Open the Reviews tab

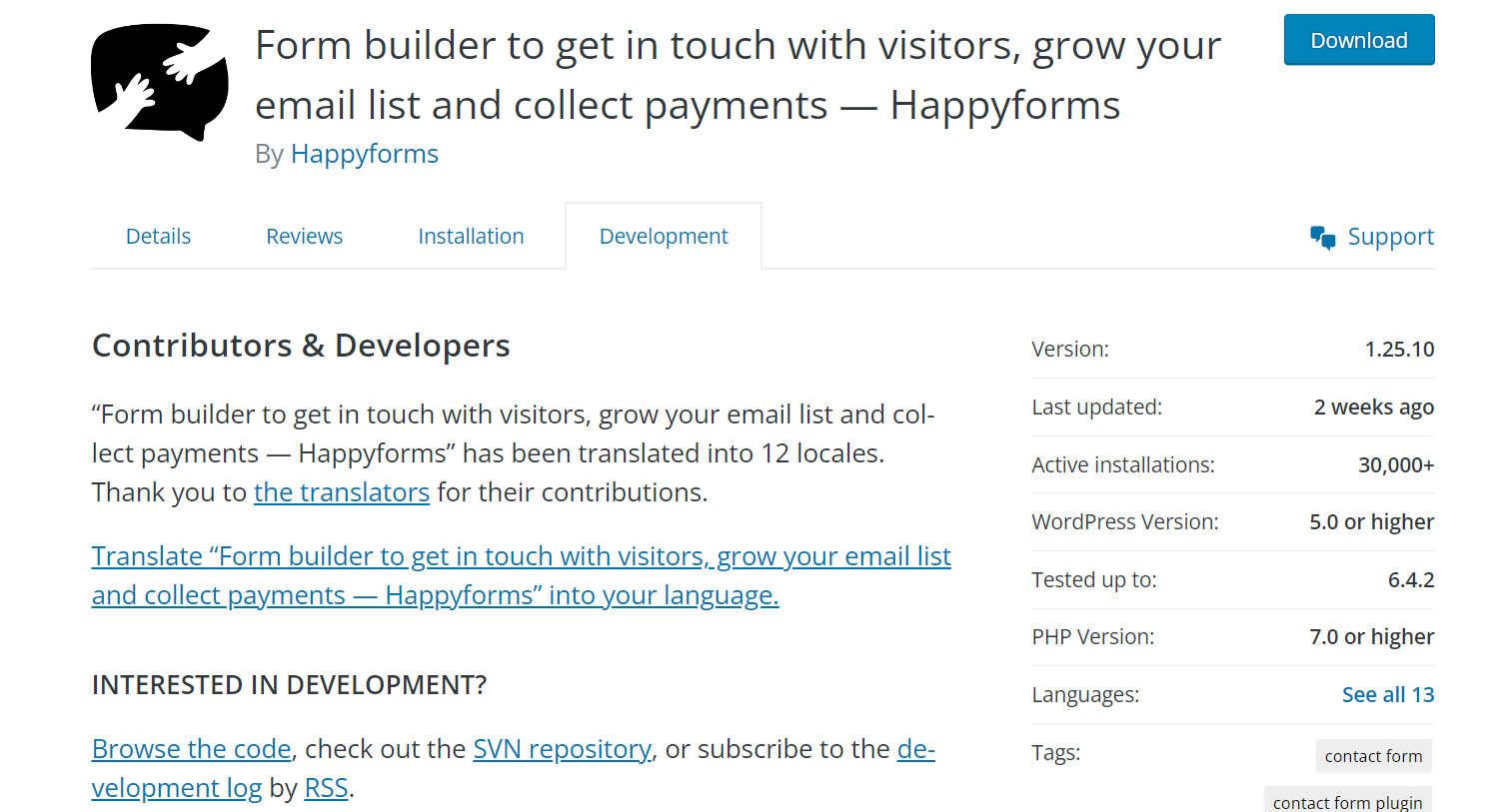click(x=304, y=236)
